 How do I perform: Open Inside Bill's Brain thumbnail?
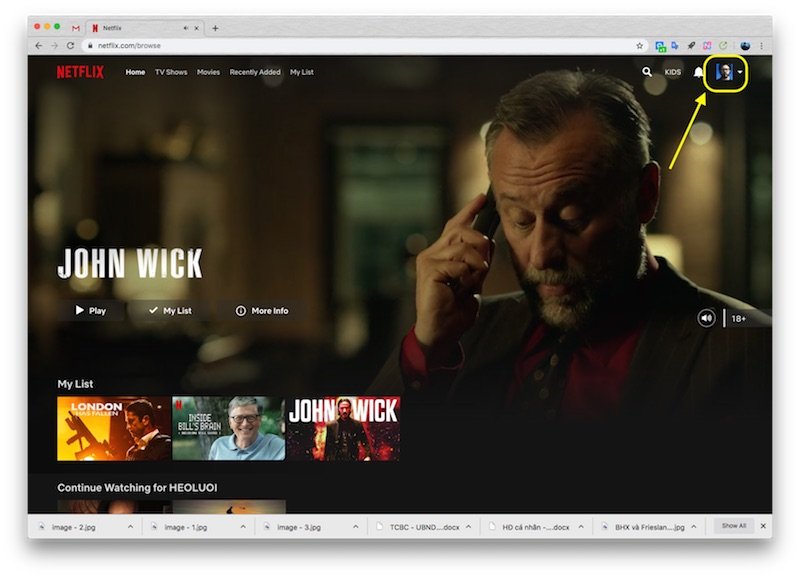pyautogui.click(x=229, y=429)
